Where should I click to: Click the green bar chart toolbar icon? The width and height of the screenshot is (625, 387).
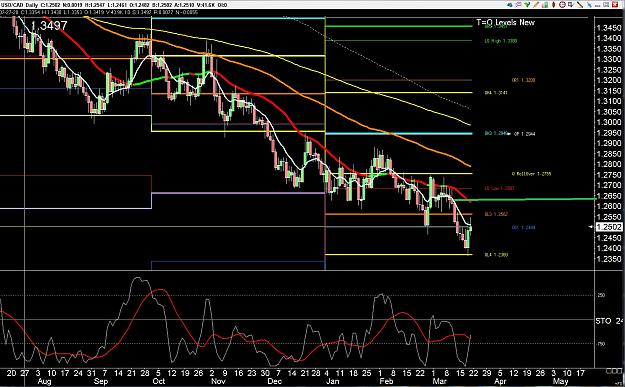coord(545,5)
